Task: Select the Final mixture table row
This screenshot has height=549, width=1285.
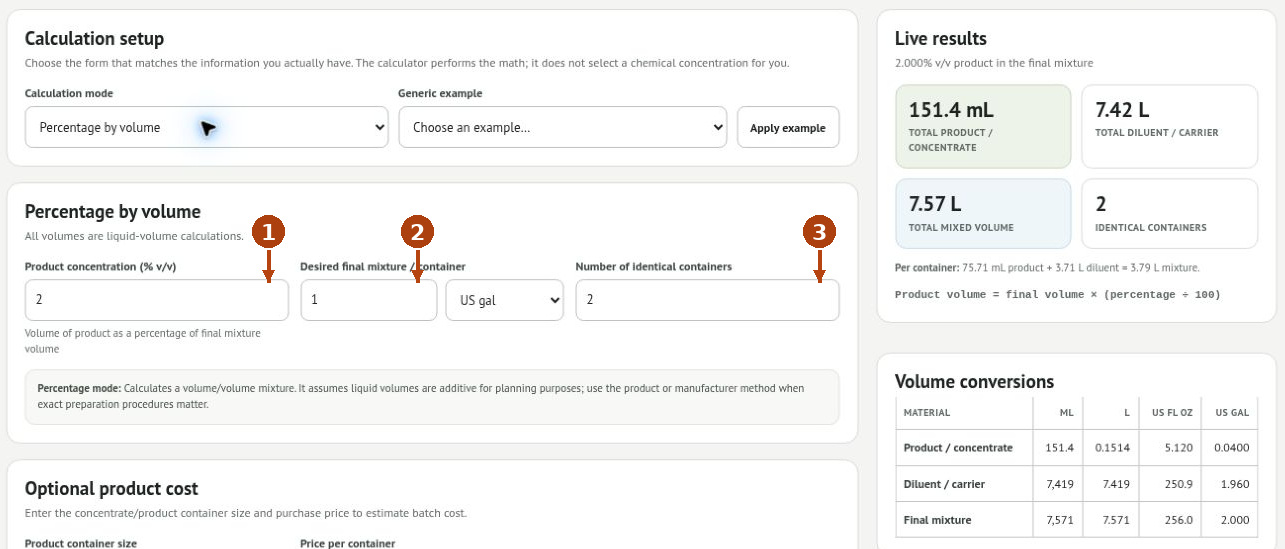Action: click(1076, 520)
